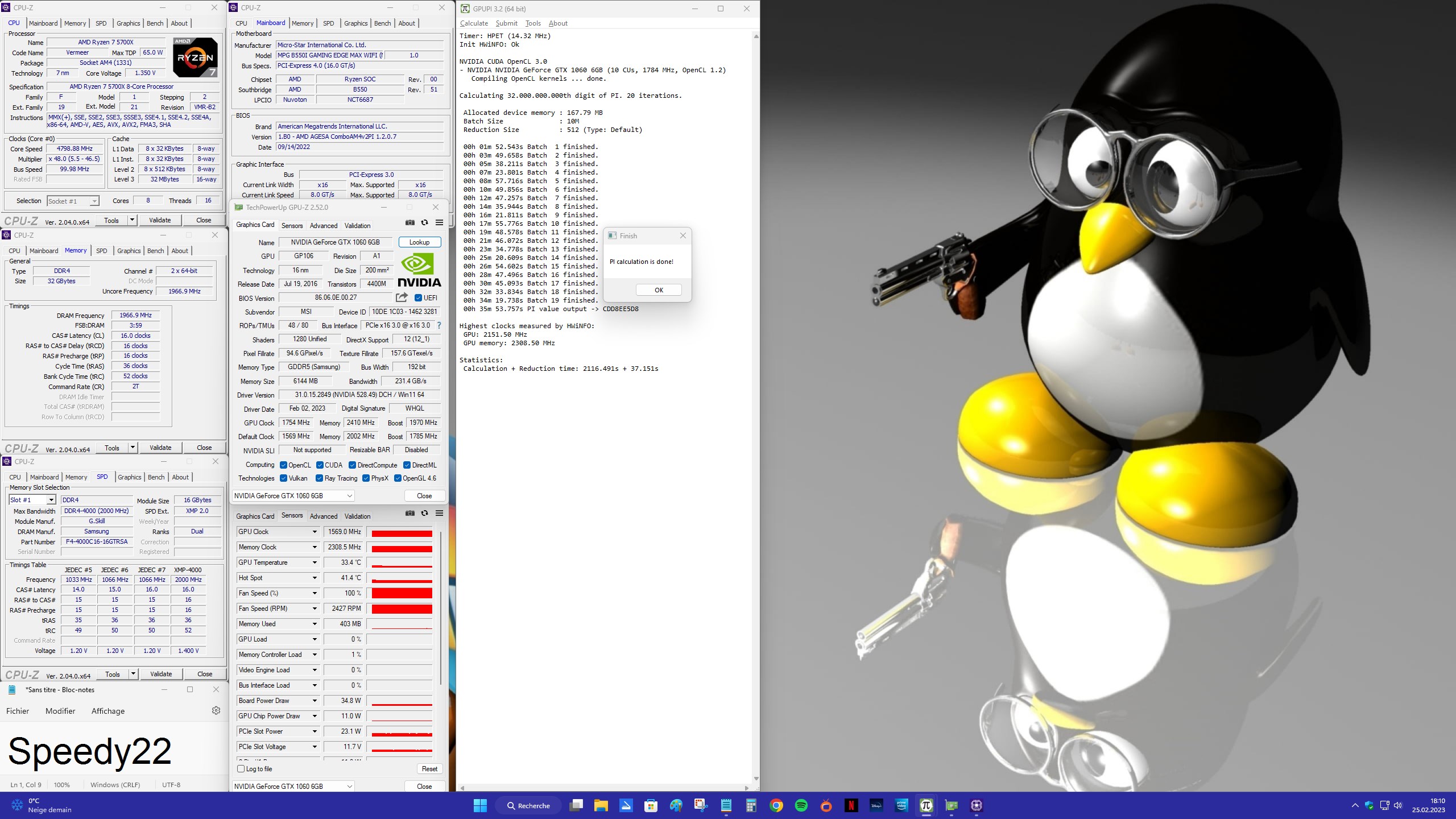Open Calculator taskbar icon
This screenshot has width=1456, height=819.
point(751,805)
